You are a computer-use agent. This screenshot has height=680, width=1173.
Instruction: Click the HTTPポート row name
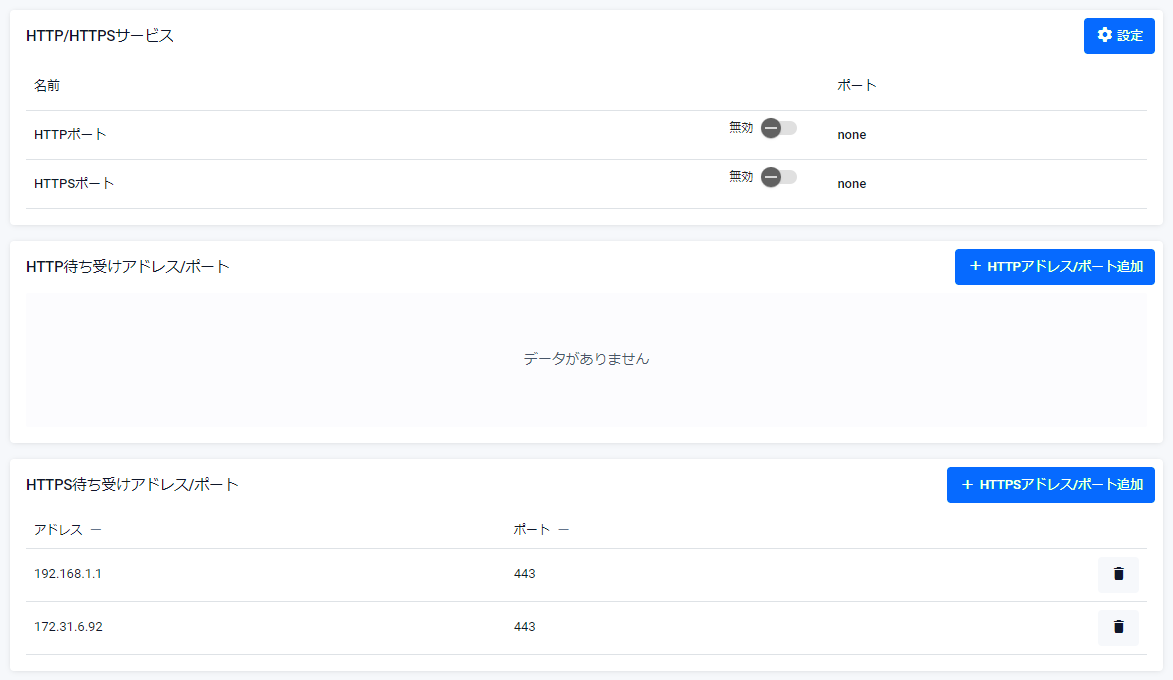pos(70,134)
